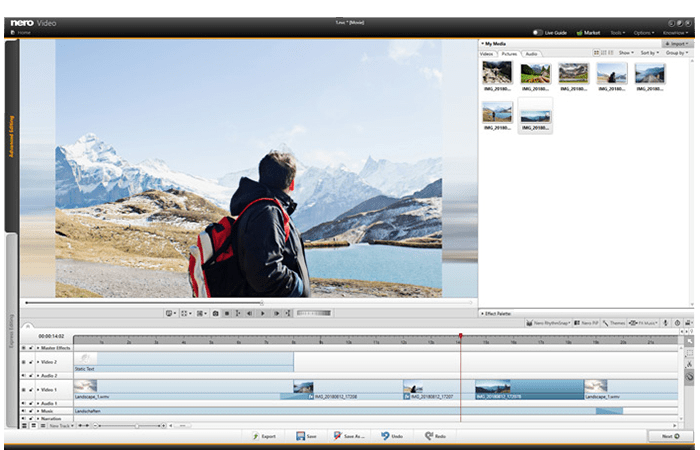This screenshot has width=700, height=450.
Task: Open Nero PiP tool
Action: [x=586, y=323]
